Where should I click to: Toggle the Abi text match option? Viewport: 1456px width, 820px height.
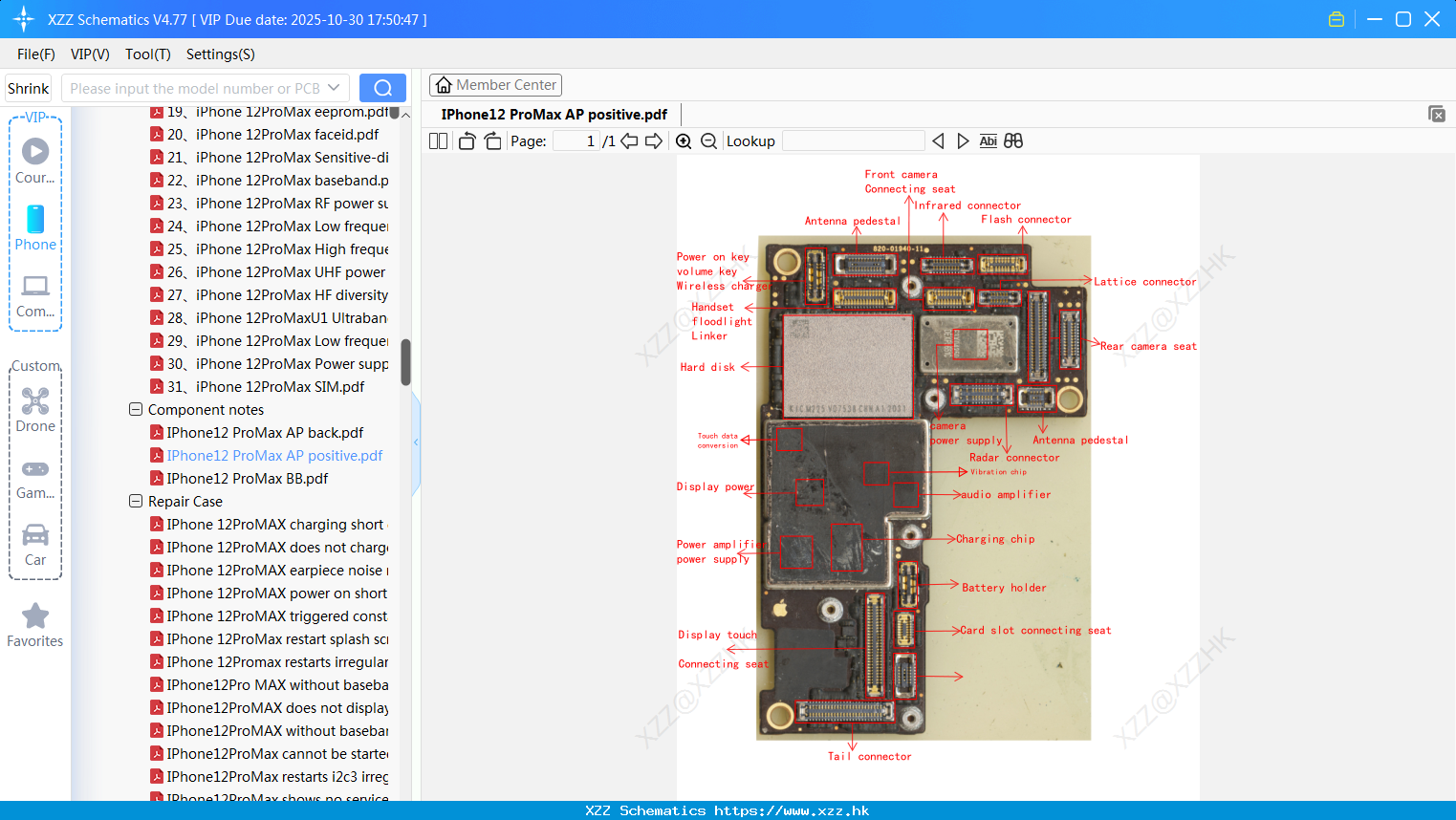(x=989, y=141)
